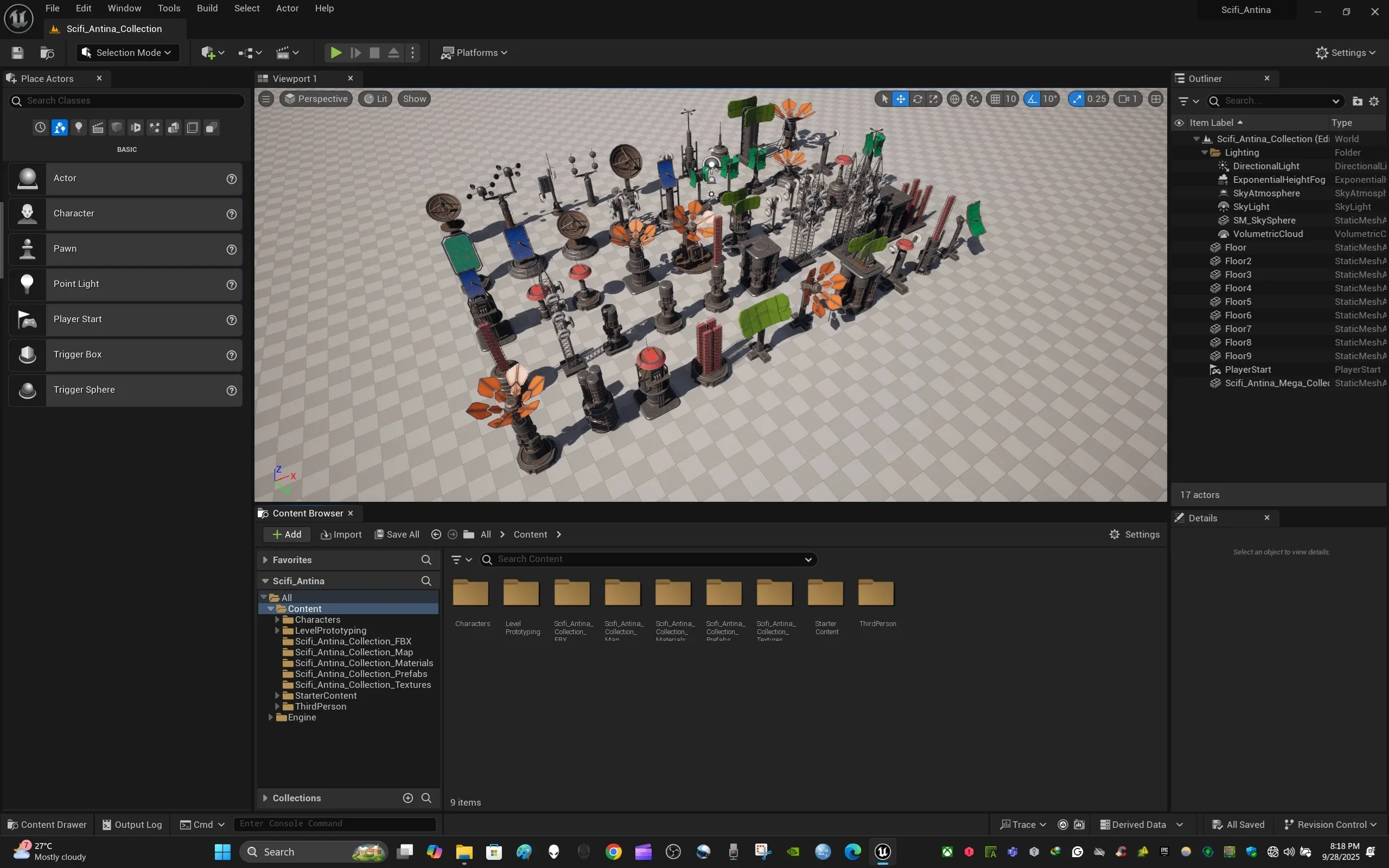Expand the StarterContent folder tree node

tap(277, 696)
